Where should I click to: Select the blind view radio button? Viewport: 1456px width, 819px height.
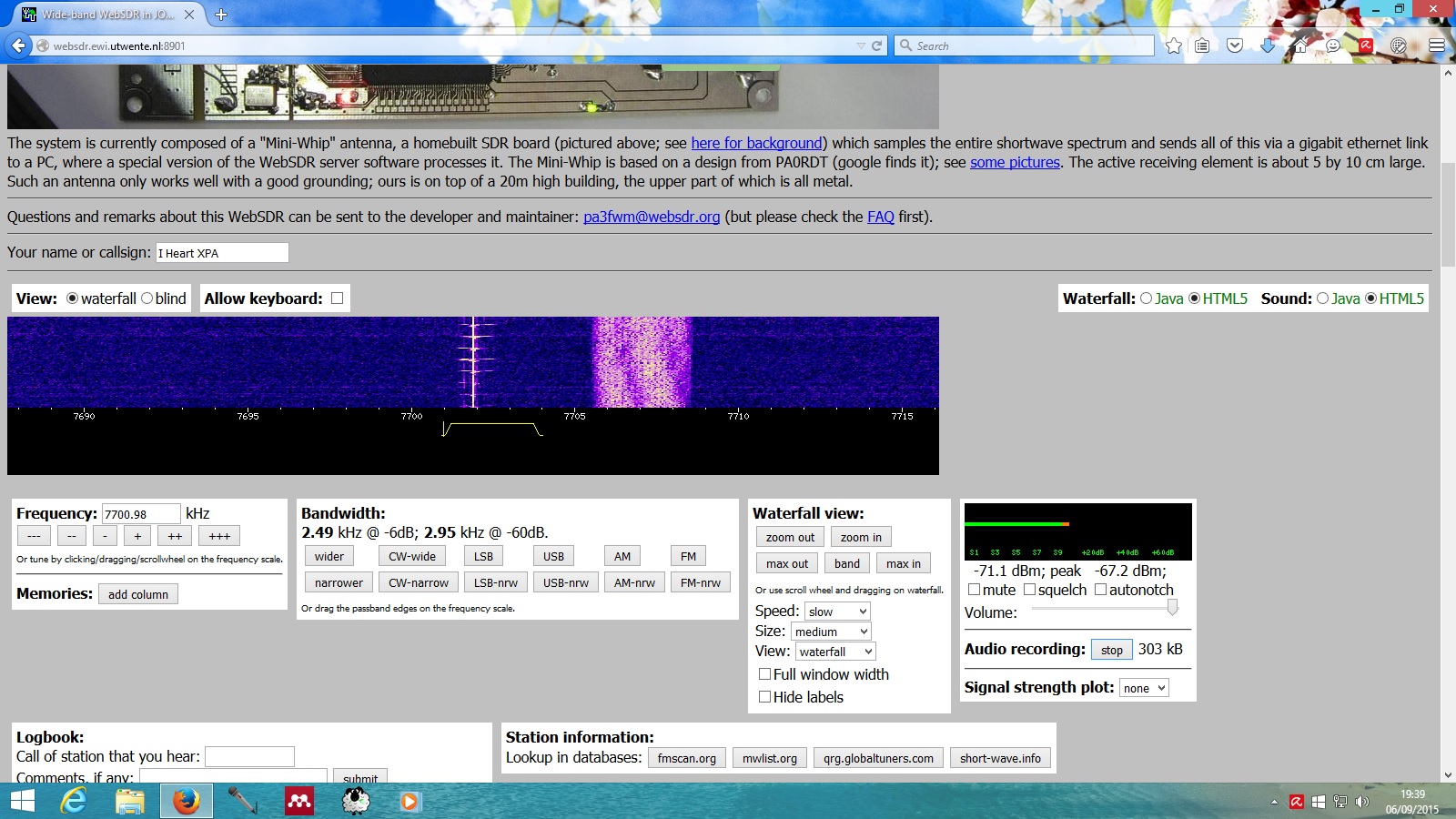(x=147, y=298)
